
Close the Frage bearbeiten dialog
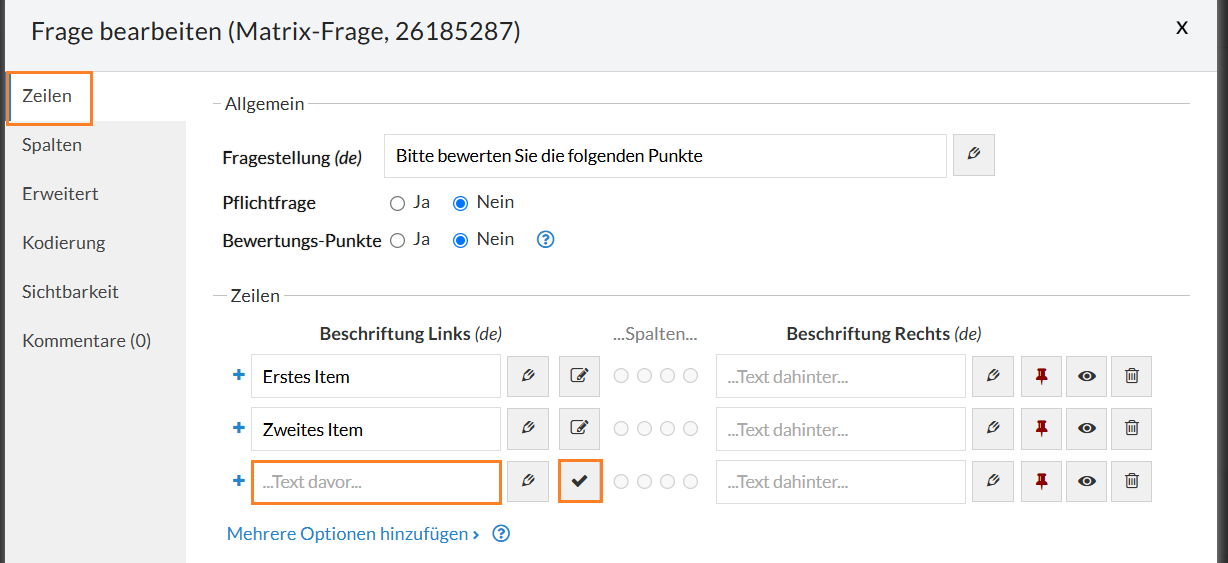[1181, 28]
